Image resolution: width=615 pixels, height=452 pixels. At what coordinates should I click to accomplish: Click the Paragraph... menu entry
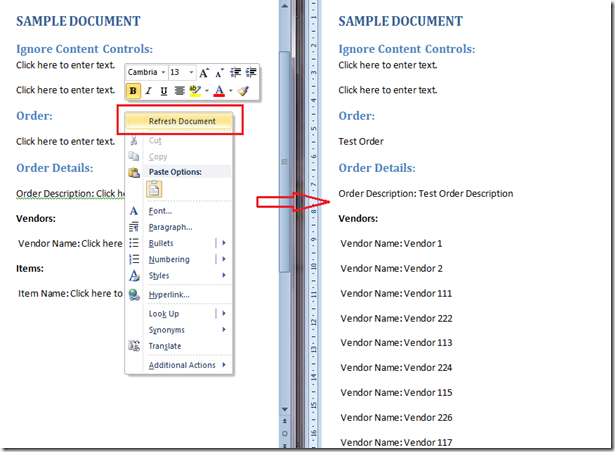click(x=170, y=227)
